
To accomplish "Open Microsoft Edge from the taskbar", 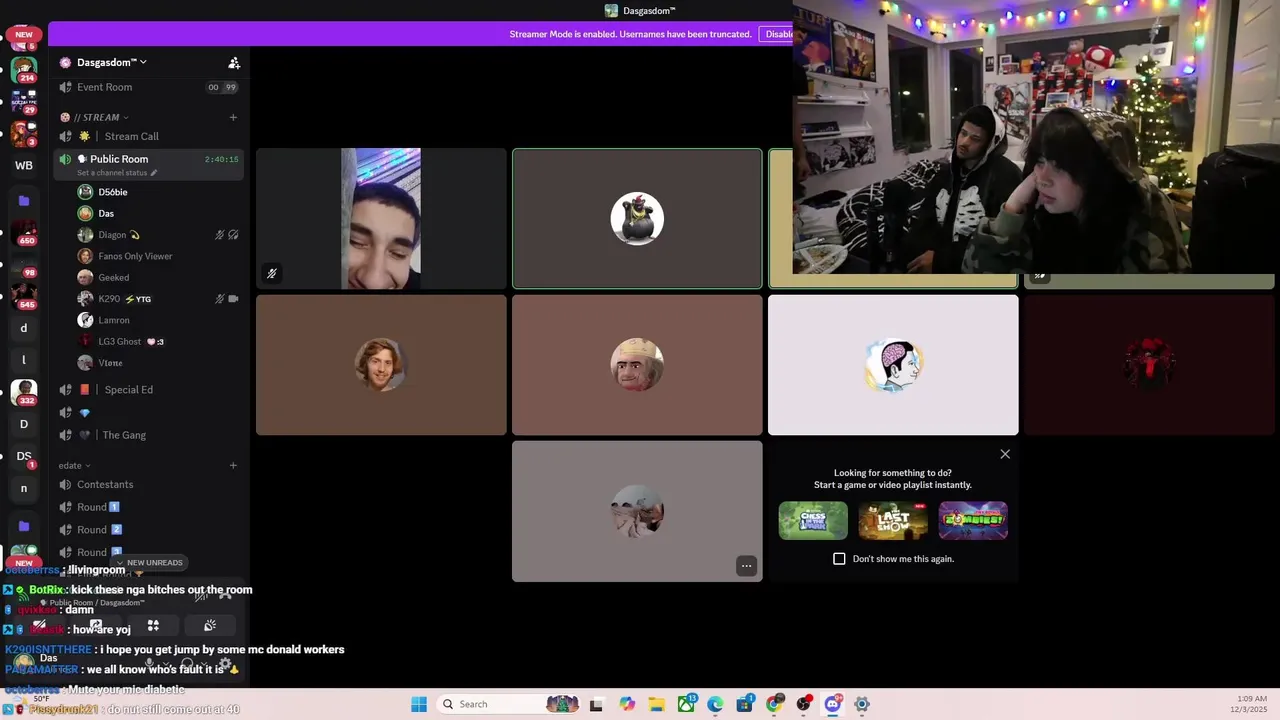I will pyautogui.click(x=715, y=704).
